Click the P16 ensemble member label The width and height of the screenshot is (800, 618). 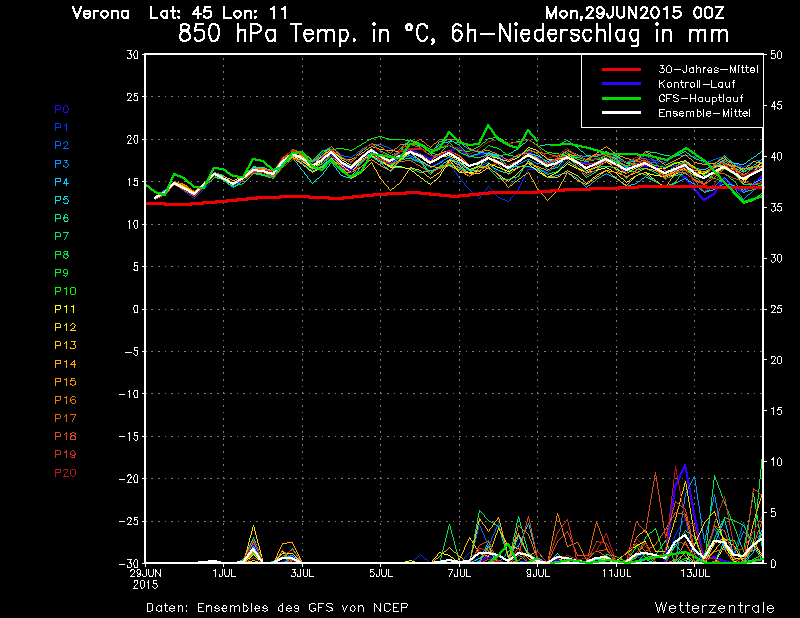click(65, 400)
